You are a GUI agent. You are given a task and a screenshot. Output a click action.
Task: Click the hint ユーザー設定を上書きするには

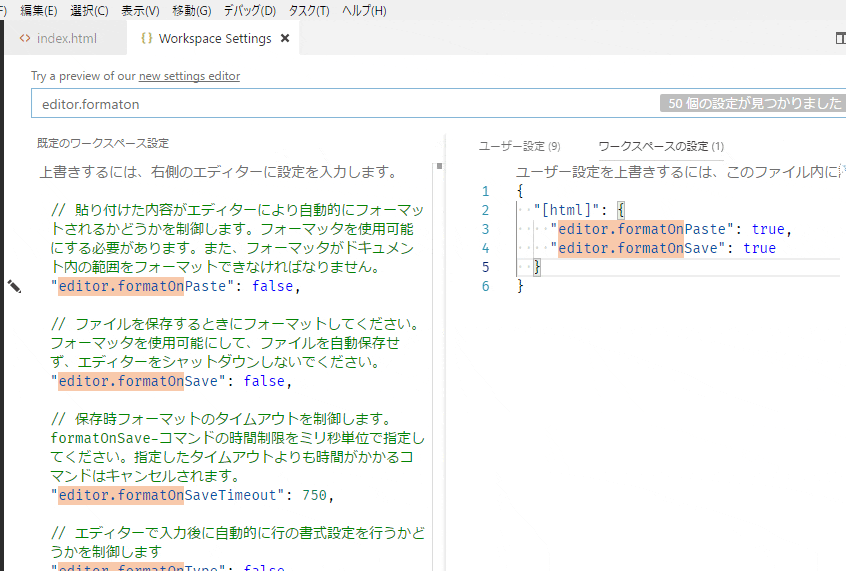tap(680, 172)
